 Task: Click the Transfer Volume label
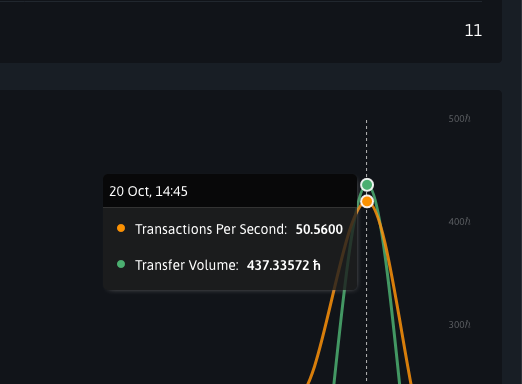[x=187, y=265]
